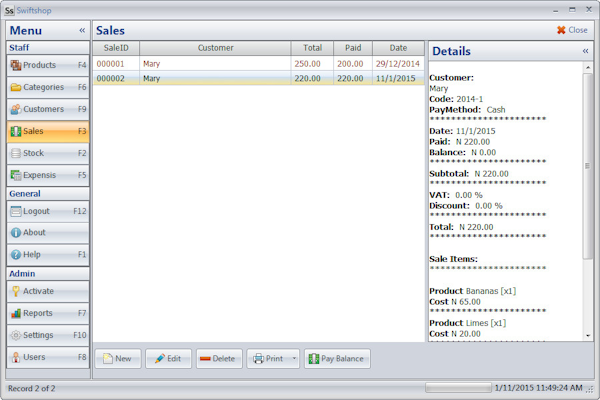Click the Logout menu button
Screen dimensions: 600x400
[x=48, y=211]
